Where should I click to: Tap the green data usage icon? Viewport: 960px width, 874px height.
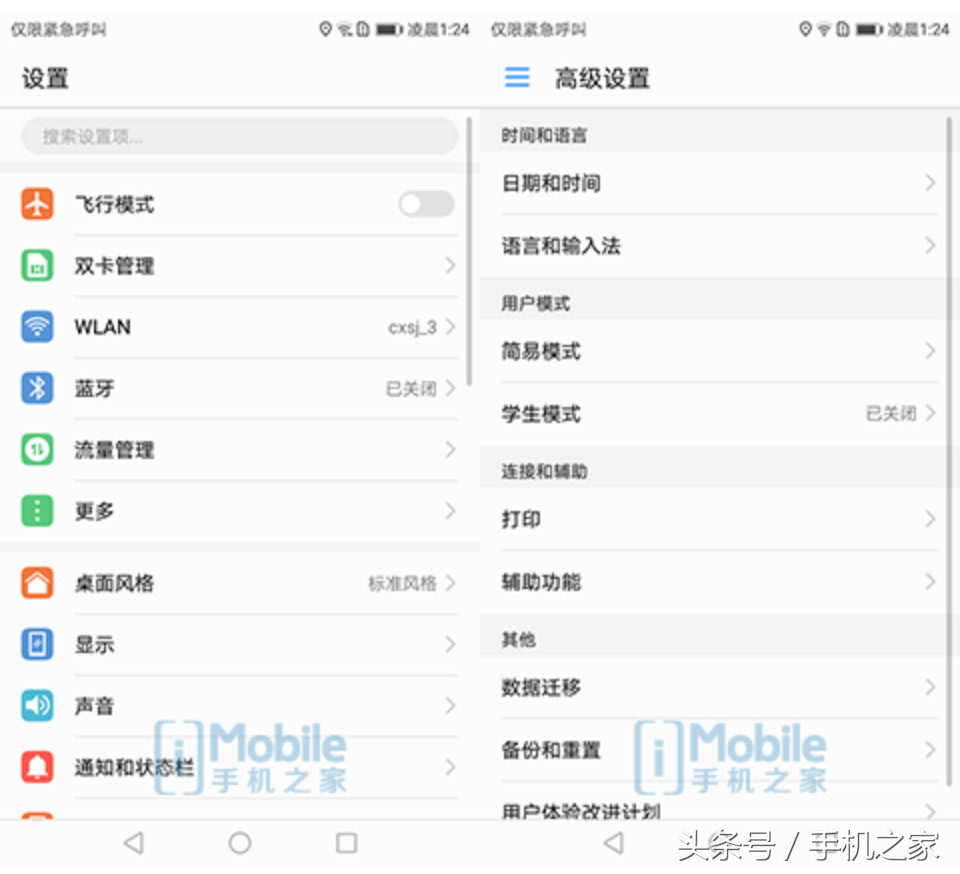coord(37,450)
